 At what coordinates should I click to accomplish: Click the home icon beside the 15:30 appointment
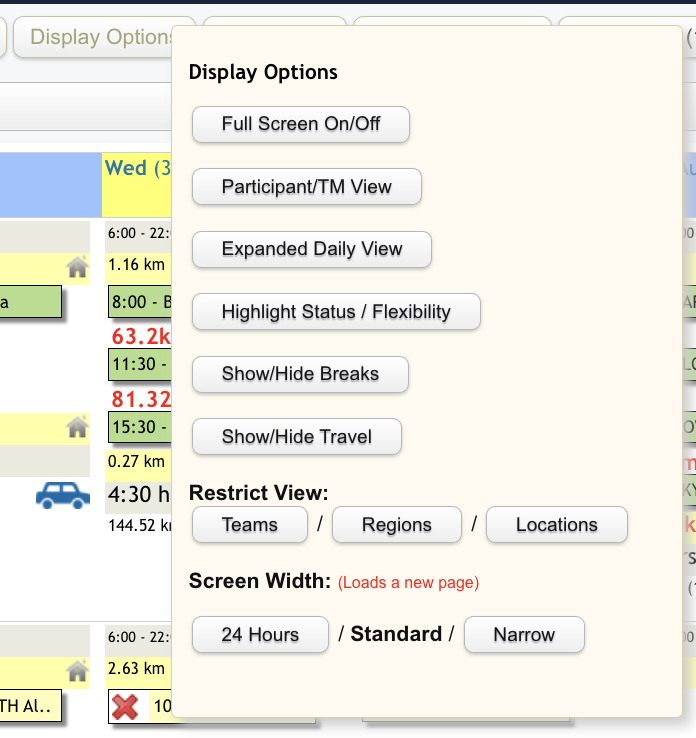coord(77,426)
